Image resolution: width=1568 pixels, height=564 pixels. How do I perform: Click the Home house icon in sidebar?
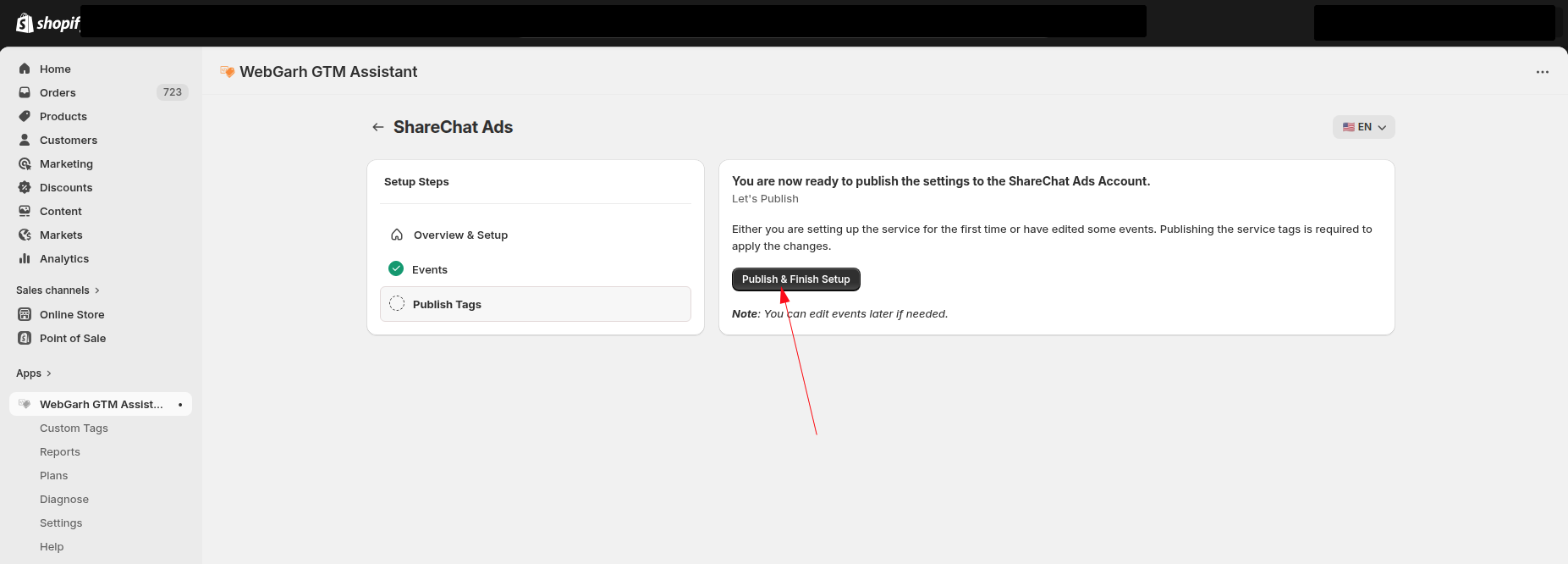tap(25, 69)
